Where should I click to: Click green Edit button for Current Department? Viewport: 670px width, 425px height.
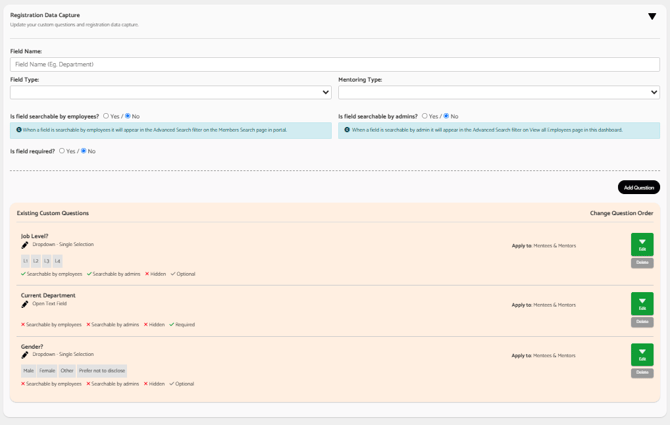click(642, 304)
